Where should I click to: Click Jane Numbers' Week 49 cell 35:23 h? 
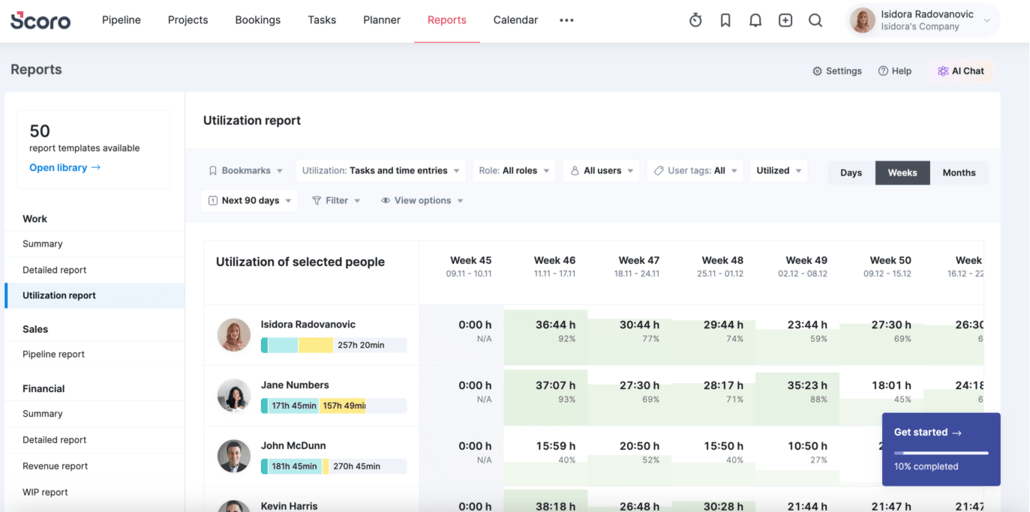[797, 396]
